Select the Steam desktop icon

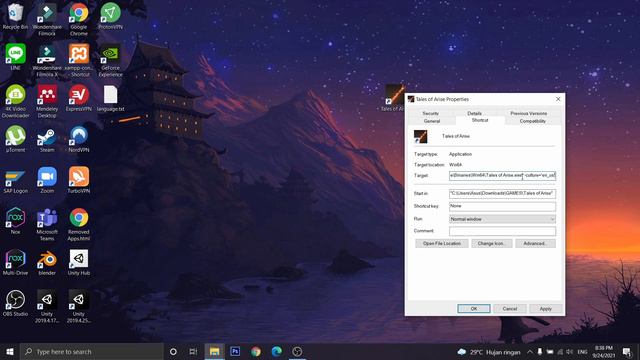(x=47, y=139)
